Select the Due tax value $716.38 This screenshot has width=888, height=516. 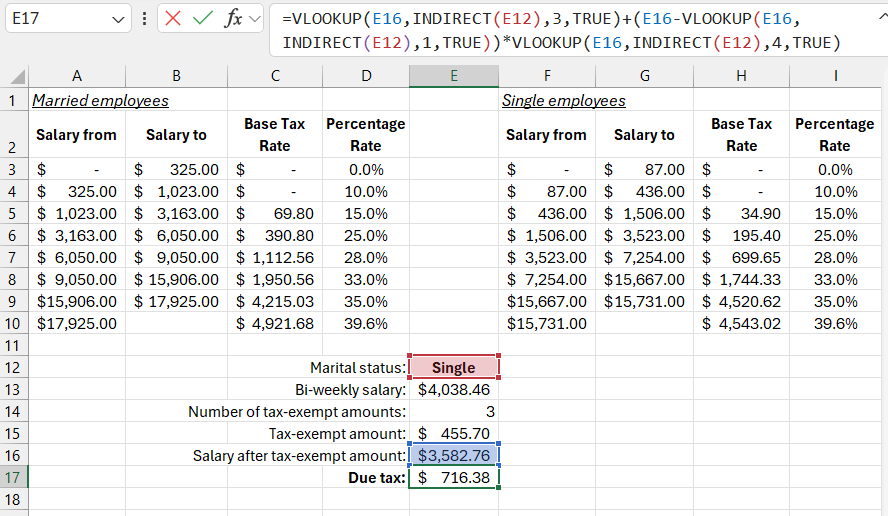(454, 477)
